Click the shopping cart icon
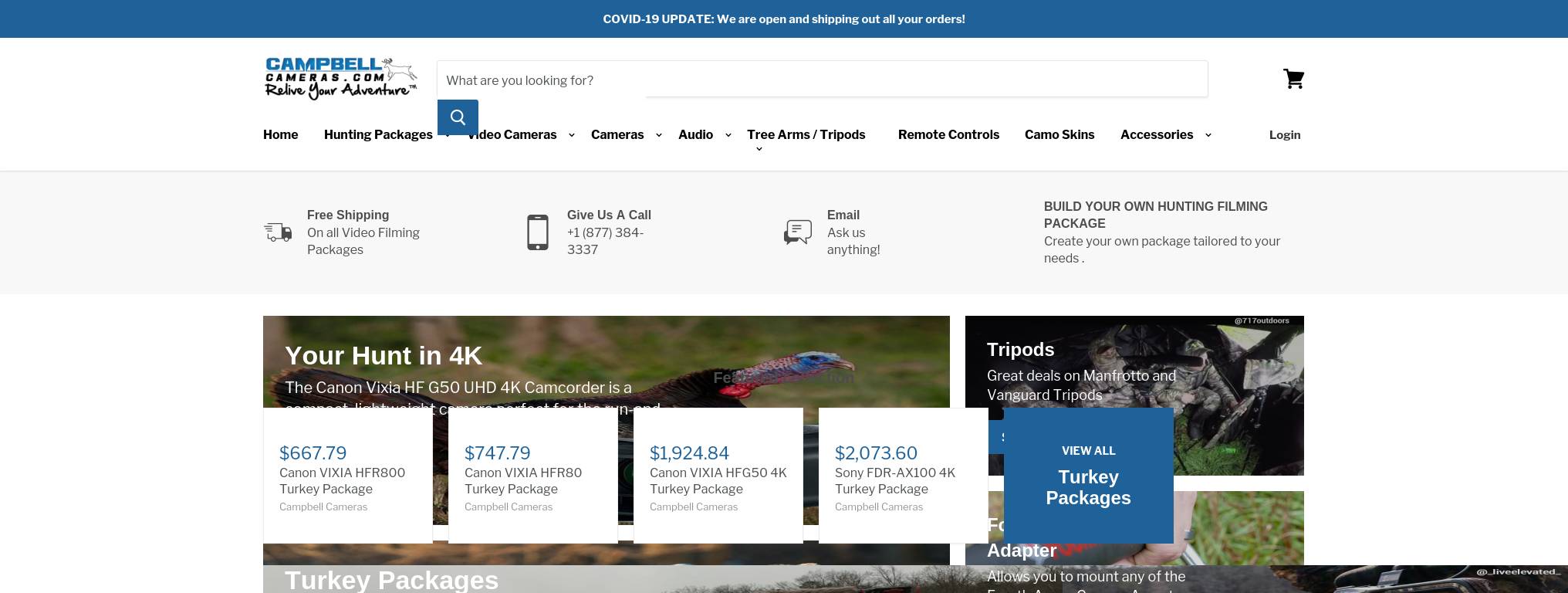Image resolution: width=1568 pixels, height=593 pixels. pyautogui.click(x=1293, y=80)
